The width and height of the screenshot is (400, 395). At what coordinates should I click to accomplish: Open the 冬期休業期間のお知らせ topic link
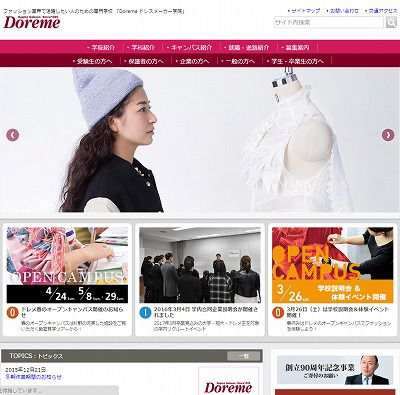click(x=34, y=377)
